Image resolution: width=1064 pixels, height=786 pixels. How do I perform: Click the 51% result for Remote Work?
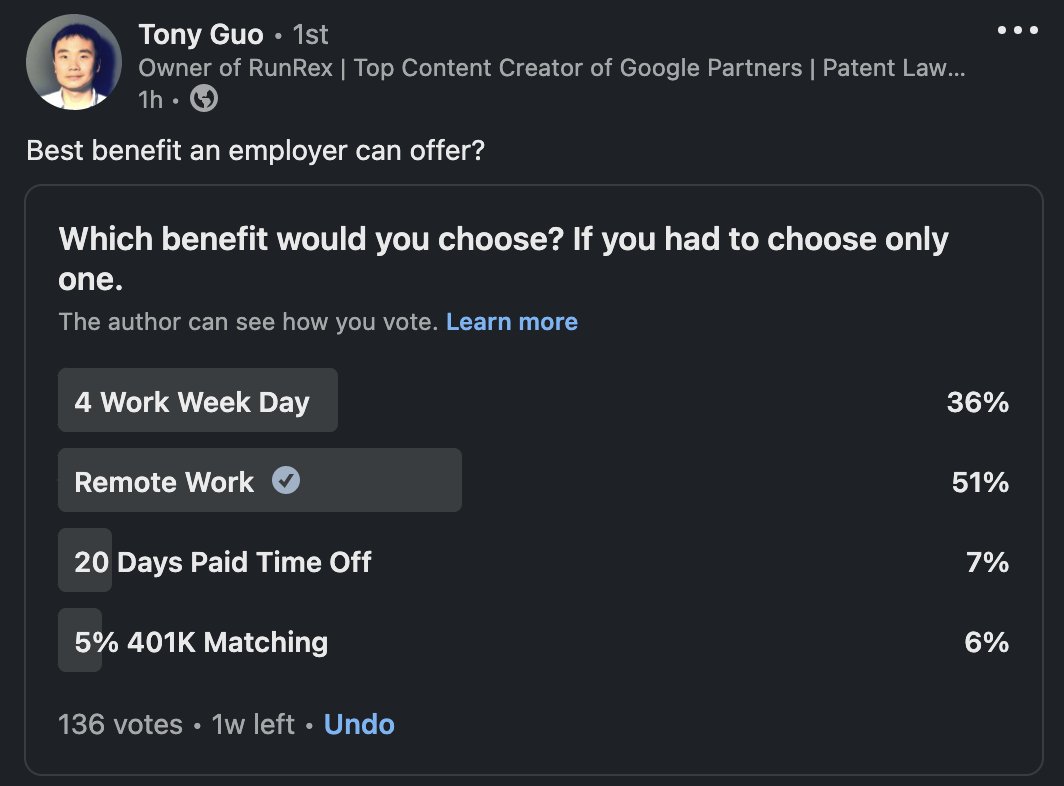[x=980, y=482]
